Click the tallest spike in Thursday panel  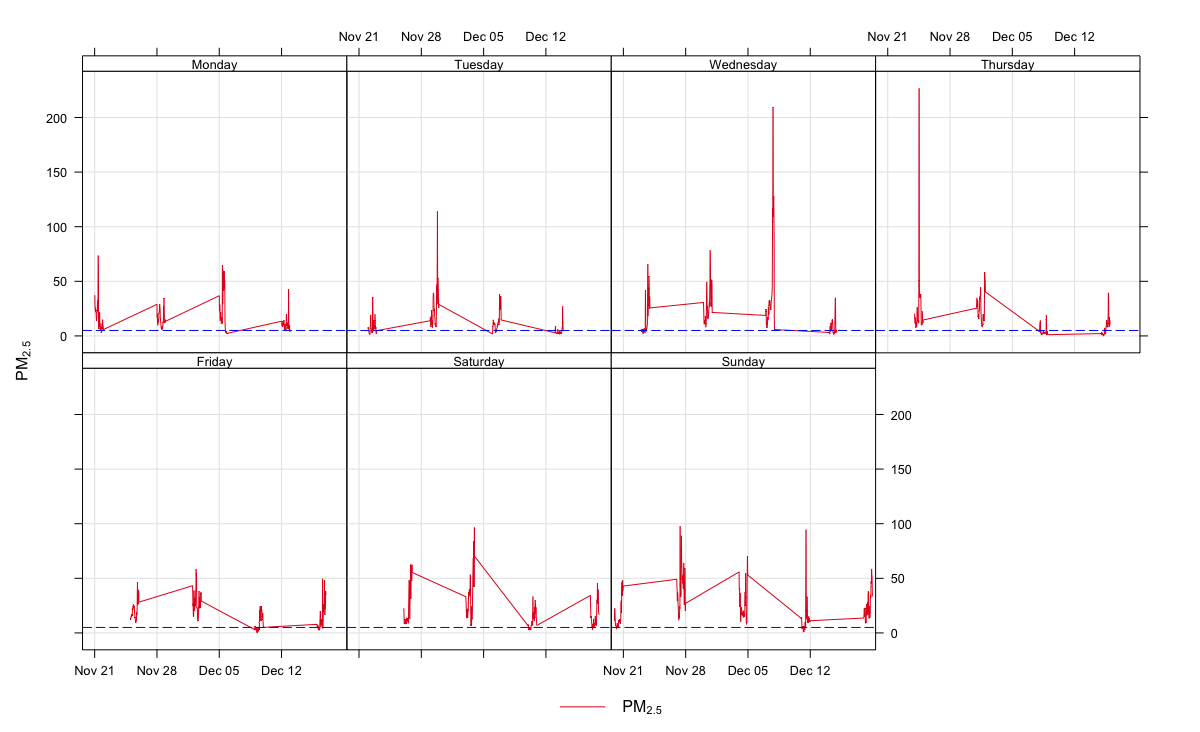point(919,92)
